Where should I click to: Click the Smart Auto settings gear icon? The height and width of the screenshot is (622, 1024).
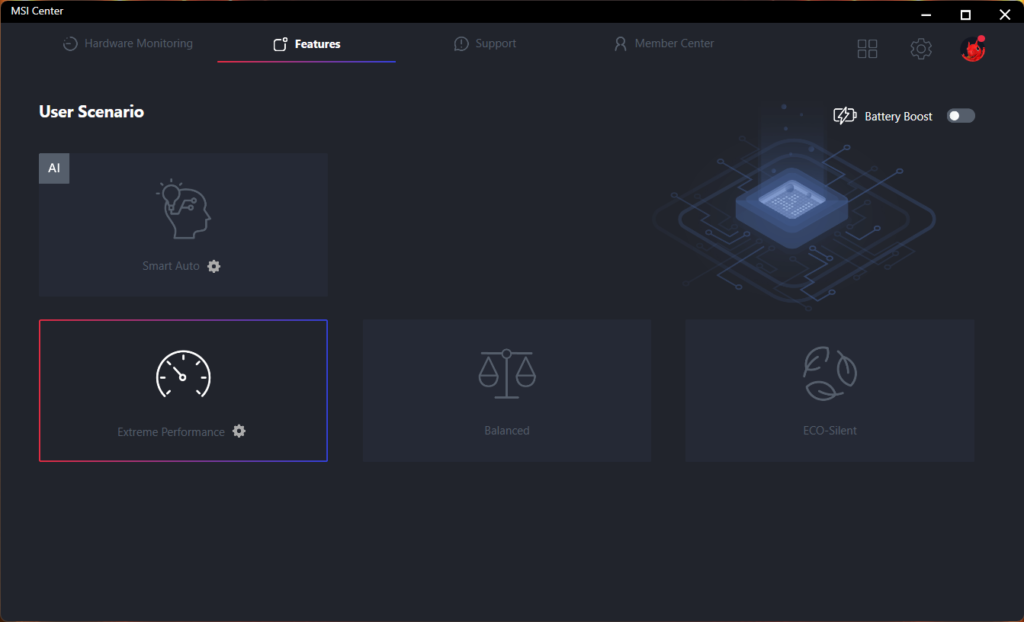tap(214, 266)
